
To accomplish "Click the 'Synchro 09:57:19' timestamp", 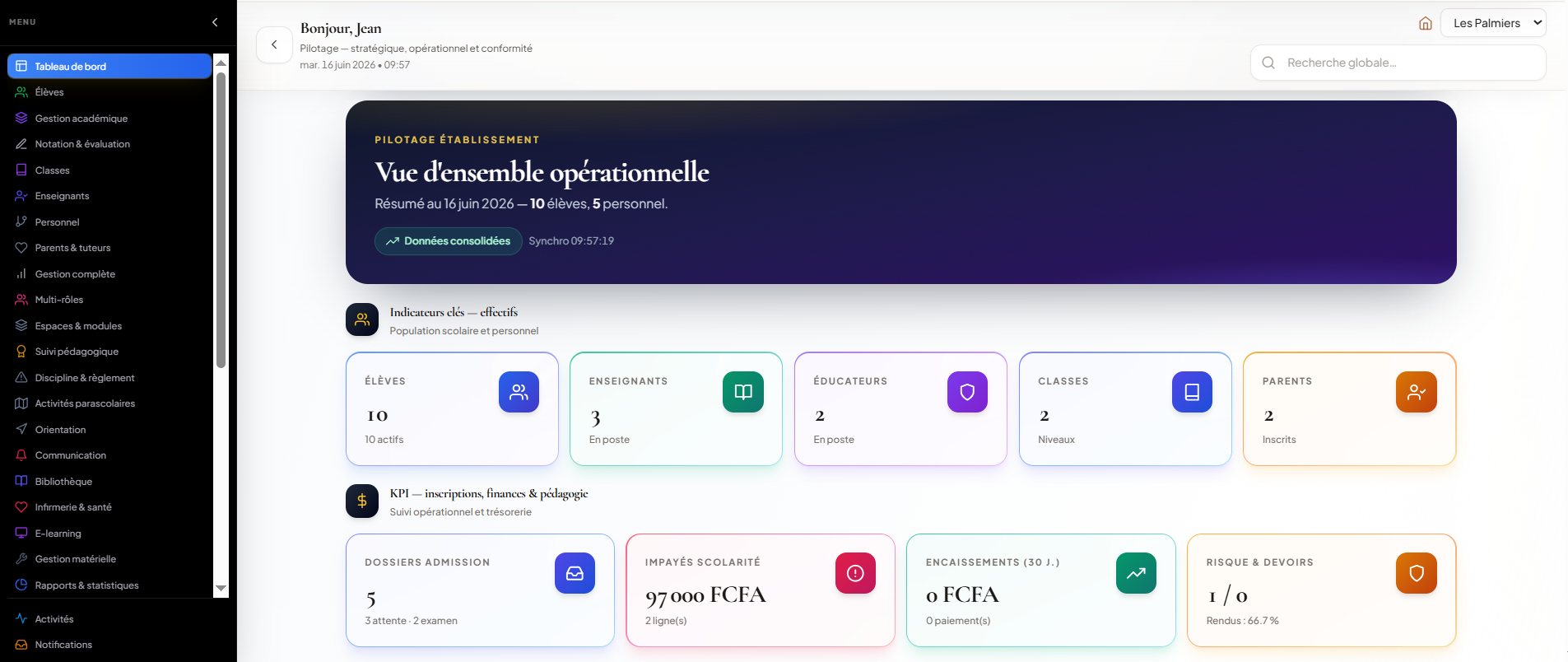I will 571,241.
